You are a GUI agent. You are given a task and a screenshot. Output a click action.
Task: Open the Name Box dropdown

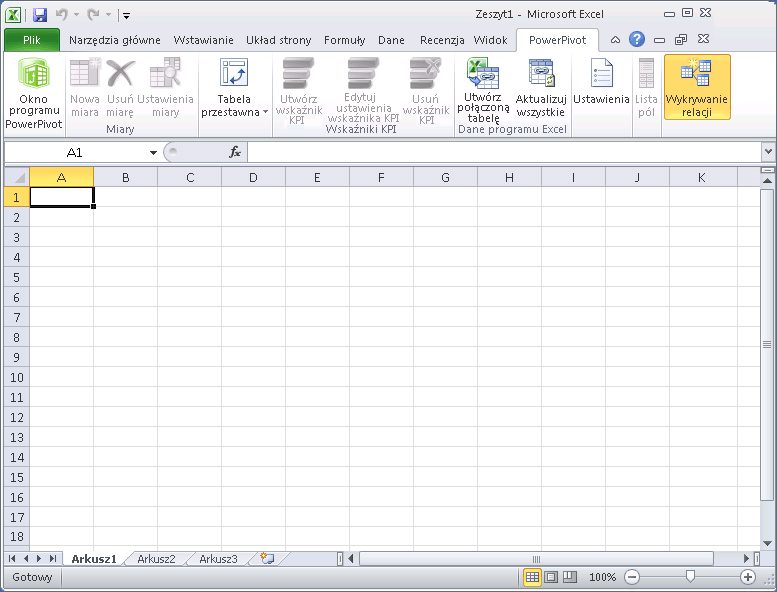(x=153, y=153)
